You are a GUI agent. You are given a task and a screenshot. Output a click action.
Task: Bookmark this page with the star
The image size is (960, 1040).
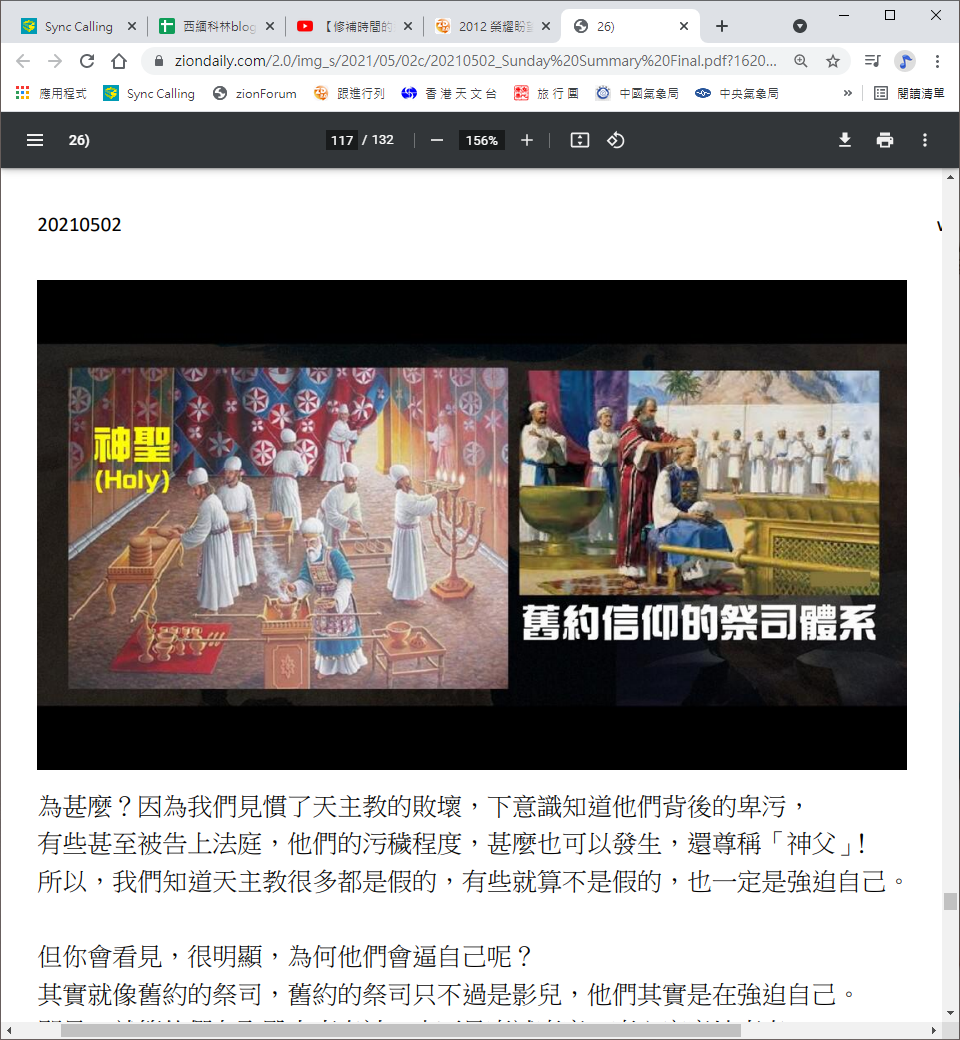[x=833, y=62]
